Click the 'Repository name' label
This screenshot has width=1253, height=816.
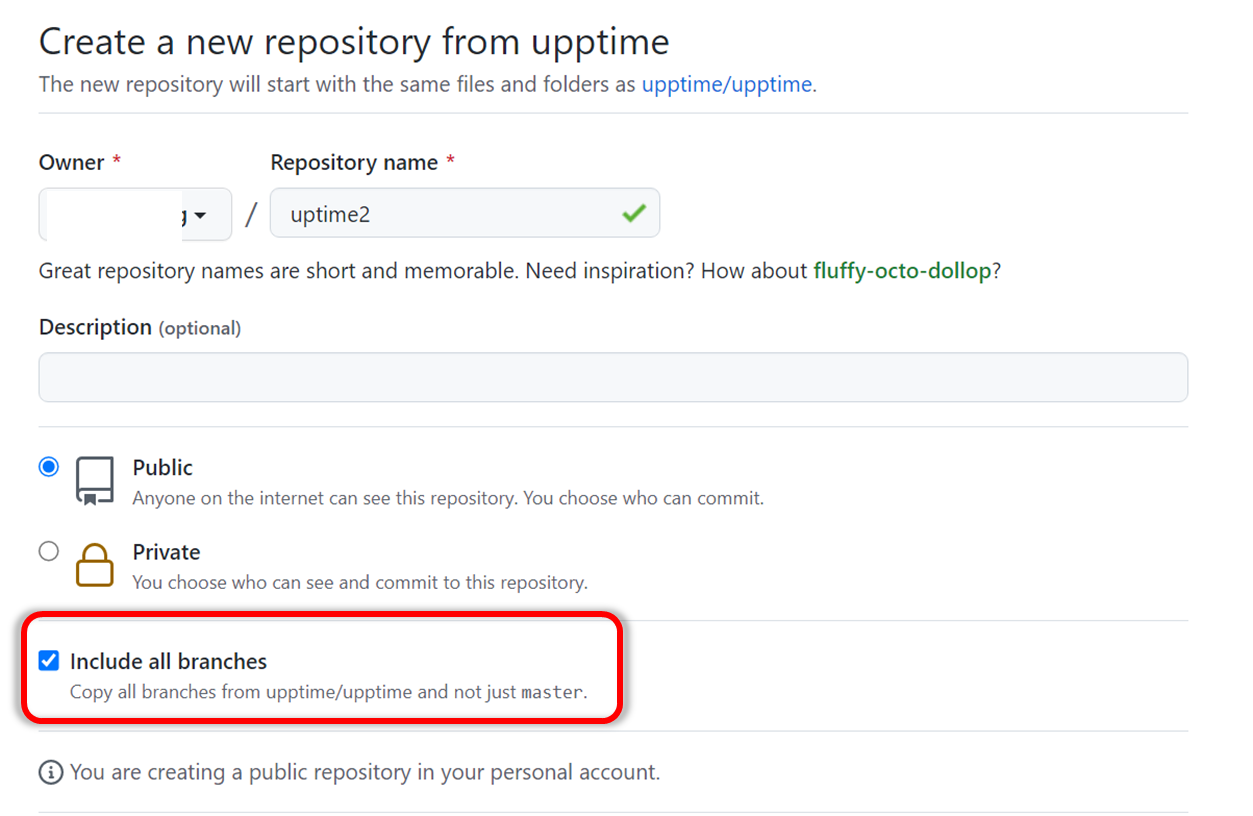[x=354, y=162]
